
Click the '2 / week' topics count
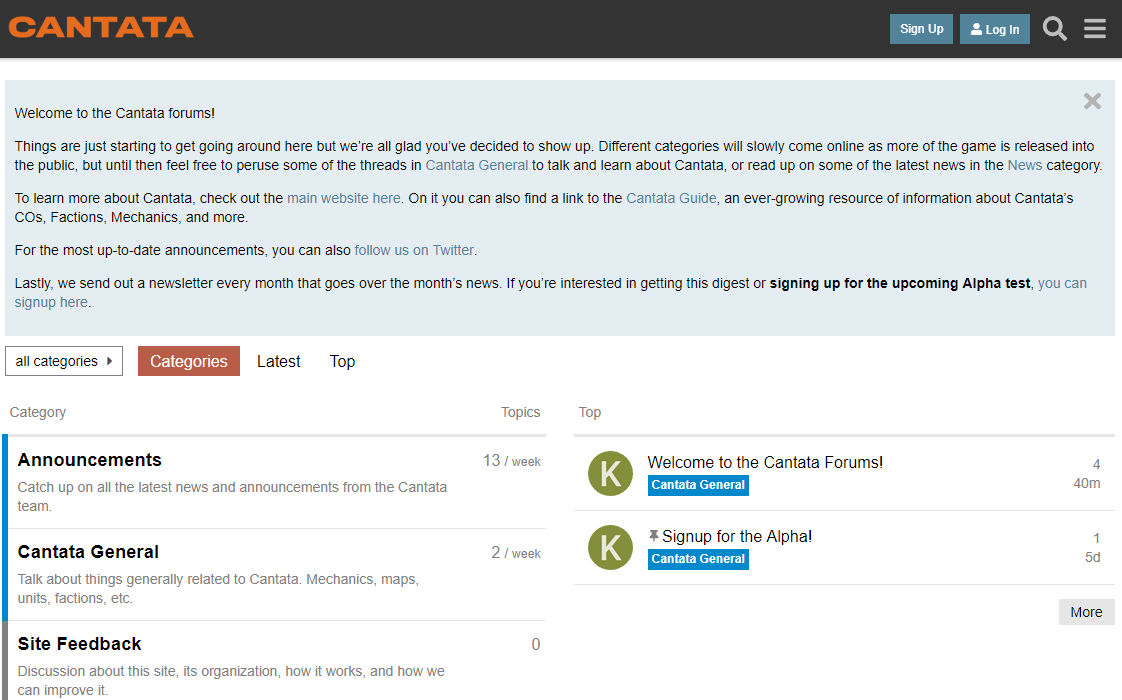(x=516, y=553)
